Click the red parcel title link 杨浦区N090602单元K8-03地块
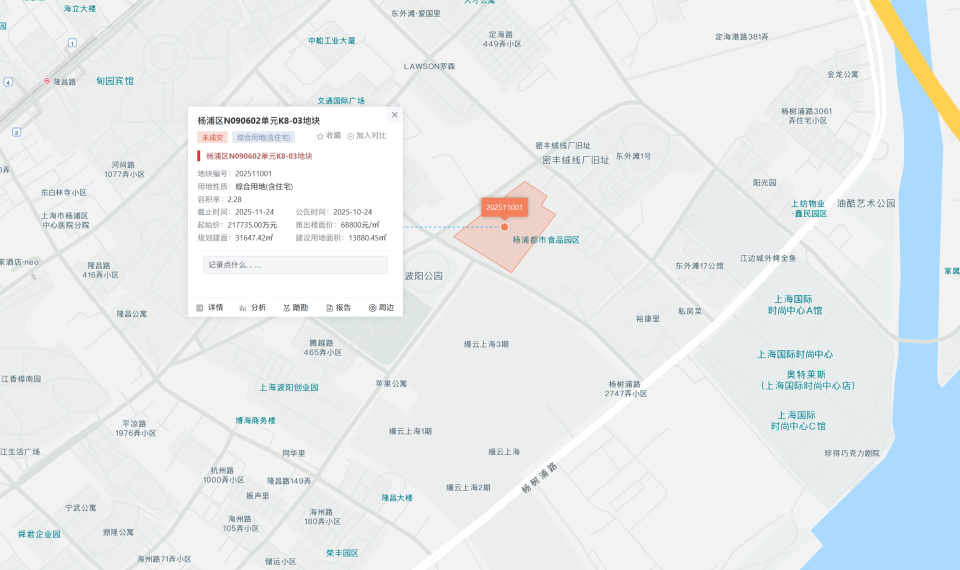 [259, 156]
